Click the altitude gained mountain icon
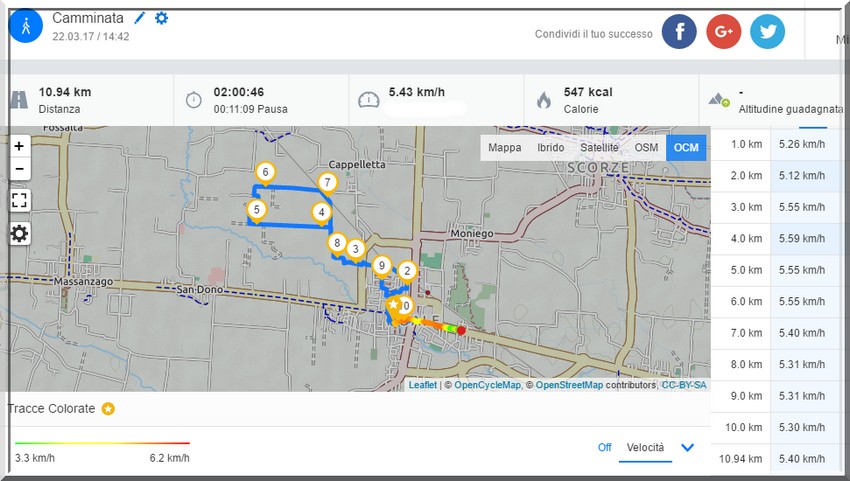The height and width of the screenshot is (481, 850). [719, 100]
